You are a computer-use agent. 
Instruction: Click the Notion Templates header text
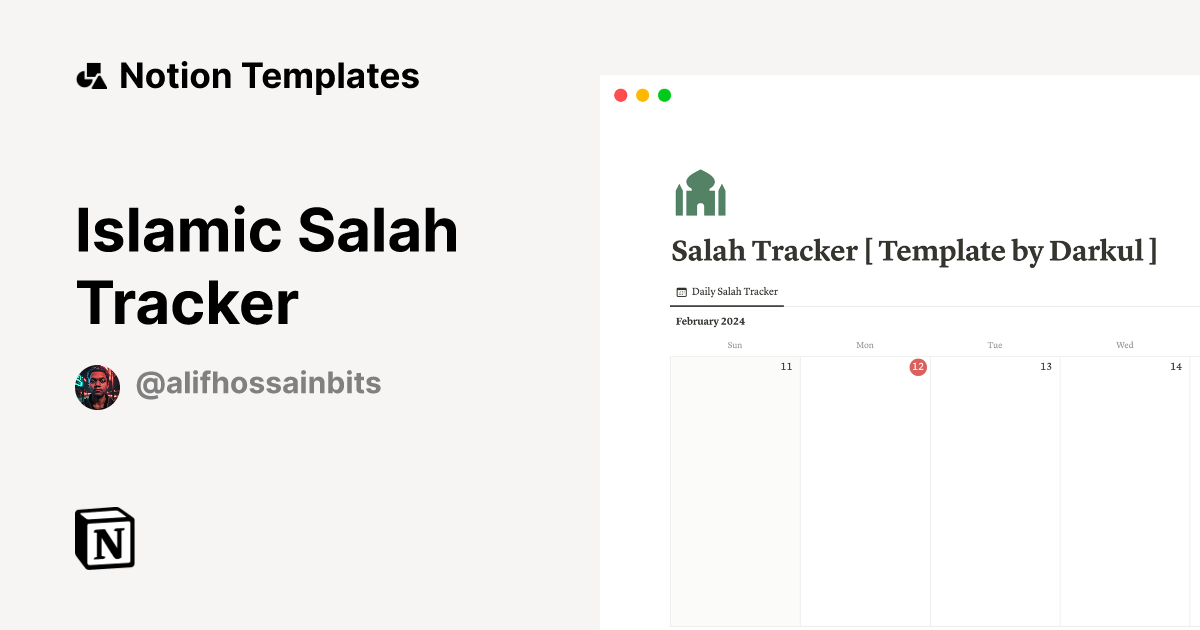270,75
